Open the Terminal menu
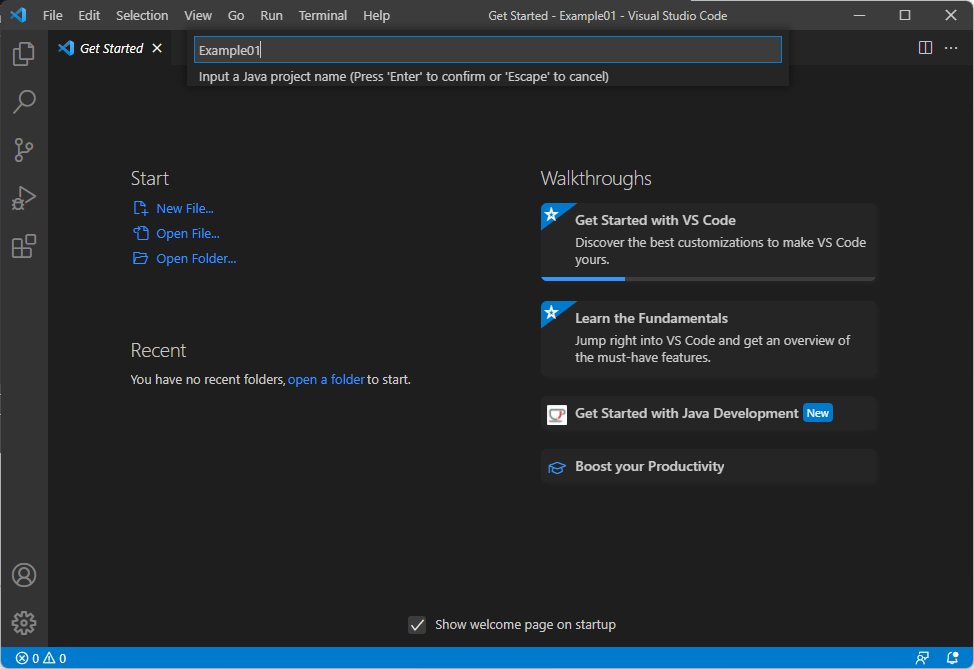The height and width of the screenshot is (669, 974). click(322, 16)
